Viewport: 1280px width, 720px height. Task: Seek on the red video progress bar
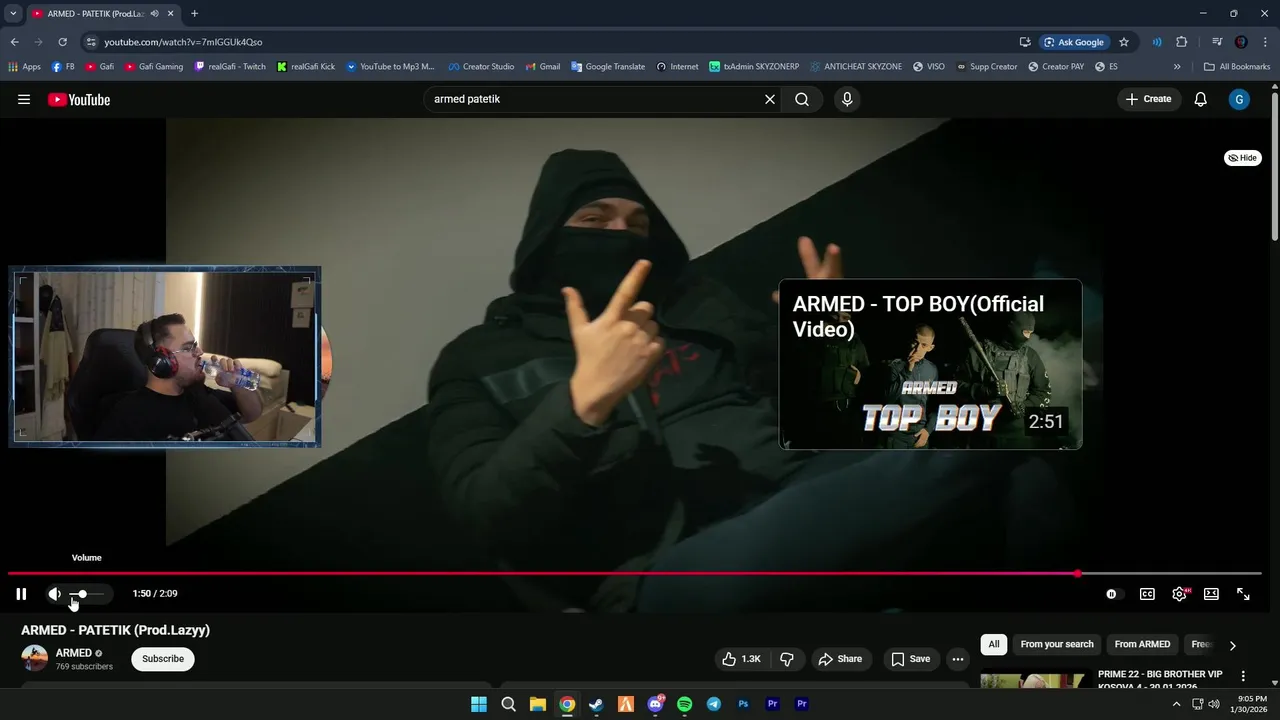(634, 574)
